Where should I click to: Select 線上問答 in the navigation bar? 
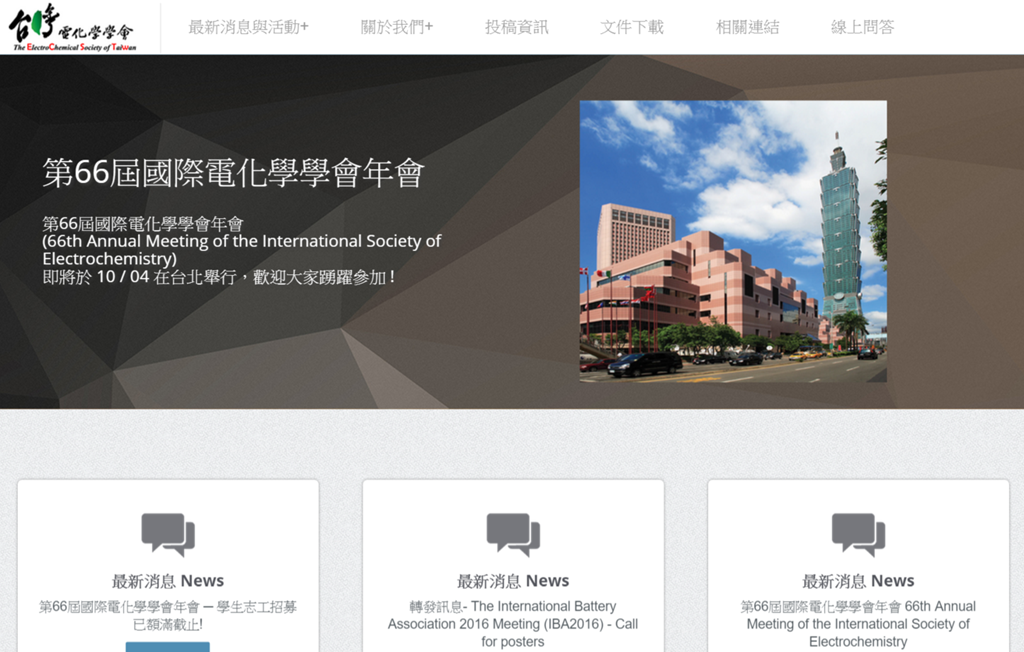coord(862,27)
